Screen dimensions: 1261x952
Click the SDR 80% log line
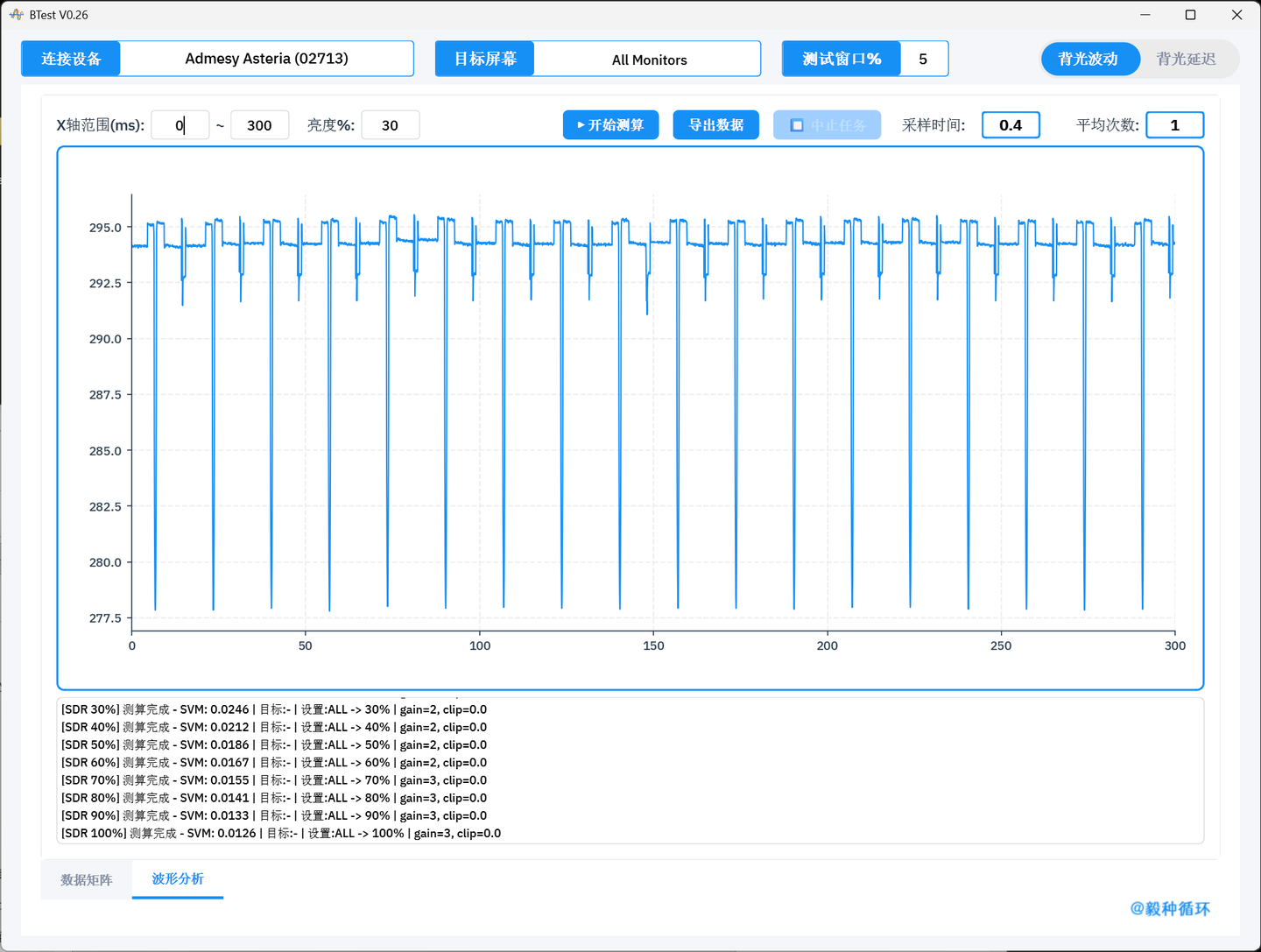click(x=274, y=798)
